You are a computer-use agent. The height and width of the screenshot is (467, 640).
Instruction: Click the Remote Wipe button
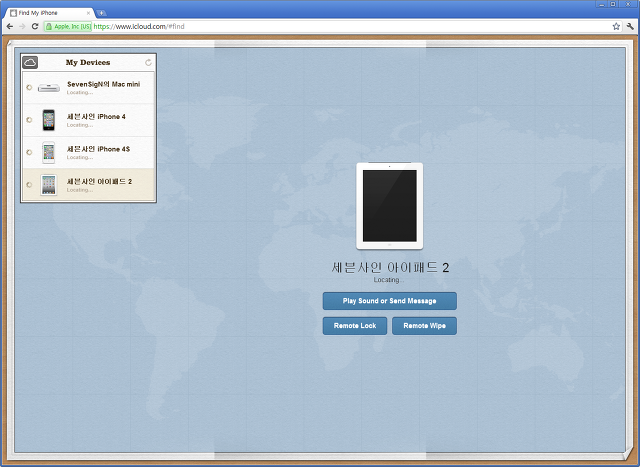click(424, 326)
